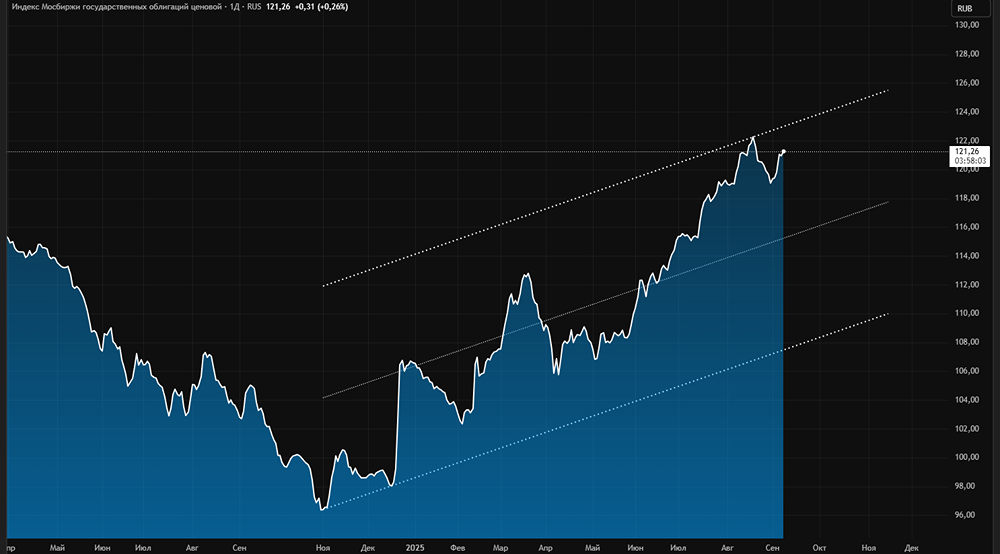
Task: Click the 122,00 price axis label
Action: 967,140
